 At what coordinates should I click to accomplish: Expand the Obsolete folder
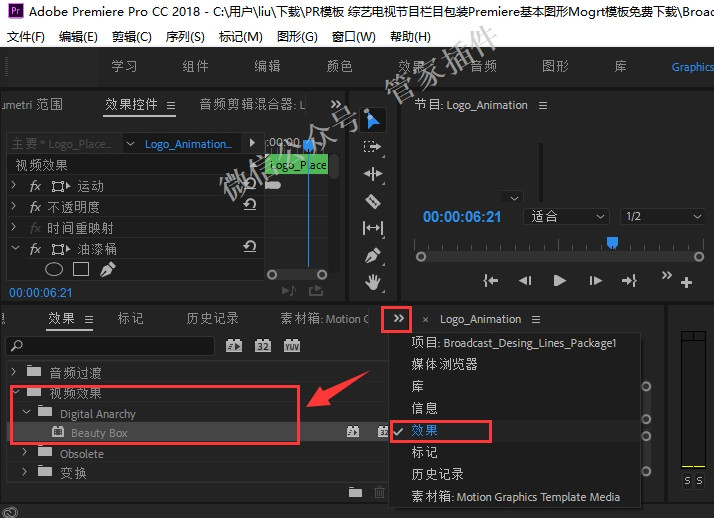coord(25,452)
